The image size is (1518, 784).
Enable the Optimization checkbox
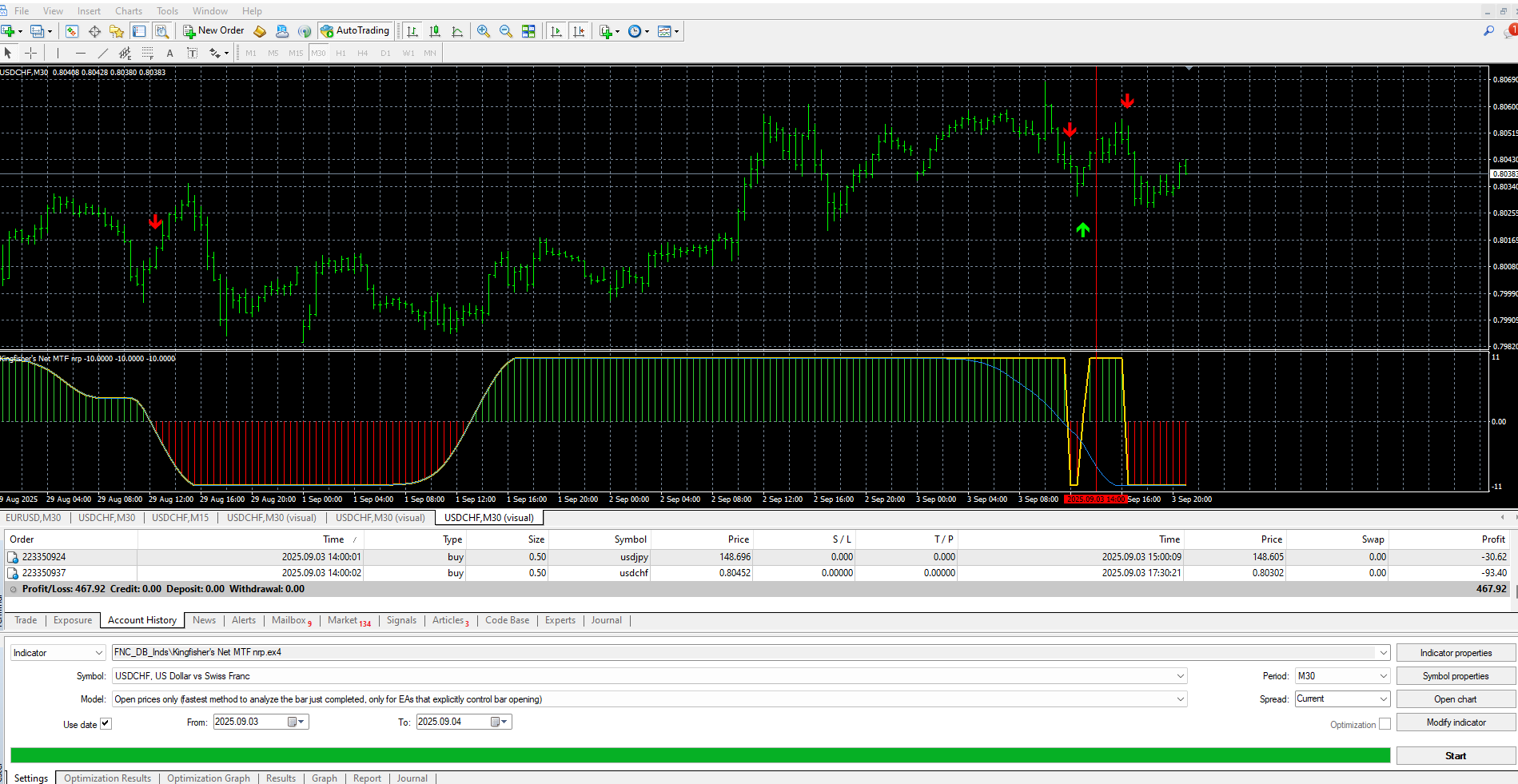pyautogui.click(x=1385, y=724)
